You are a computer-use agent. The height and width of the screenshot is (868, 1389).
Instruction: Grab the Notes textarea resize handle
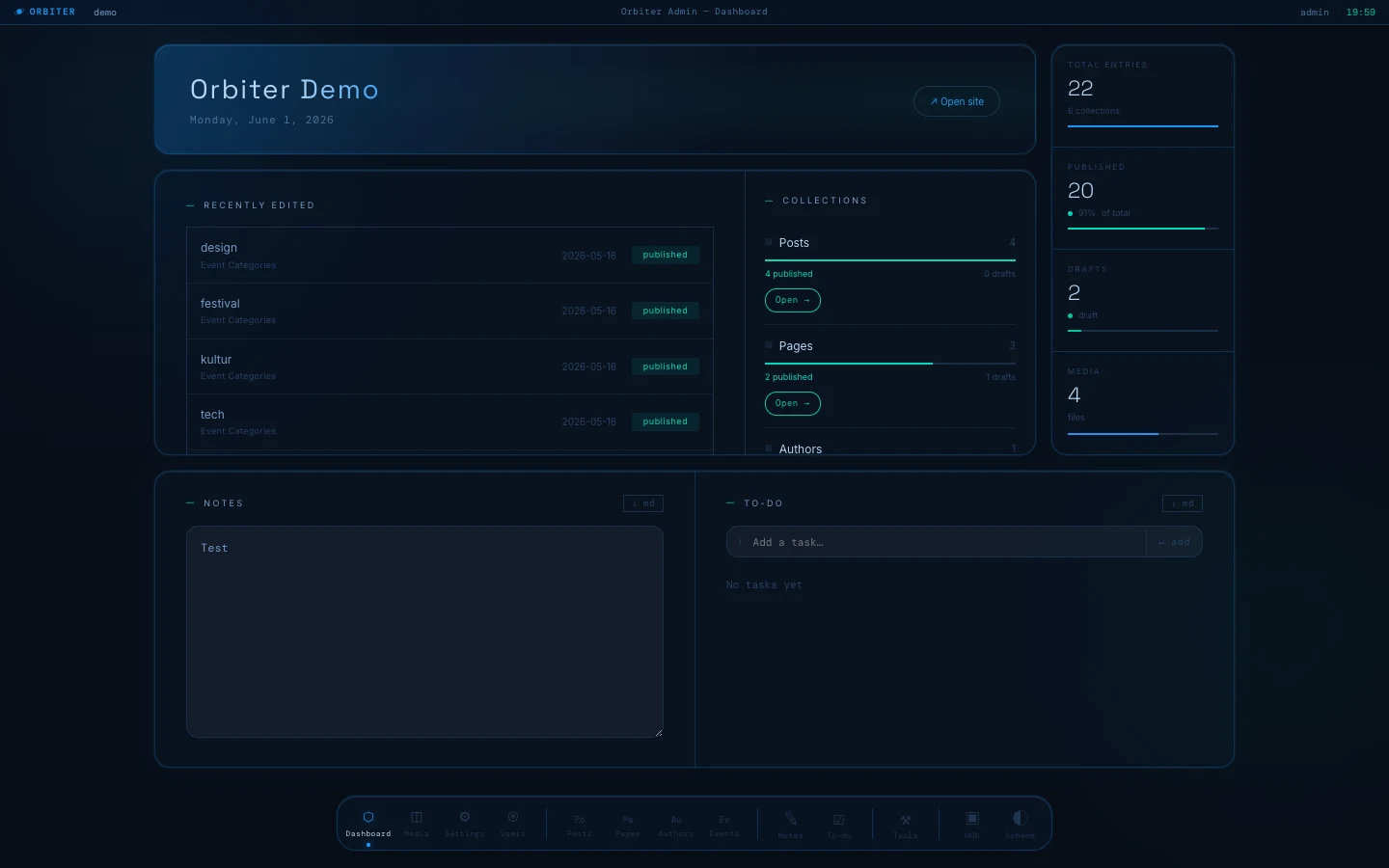(x=659, y=733)
